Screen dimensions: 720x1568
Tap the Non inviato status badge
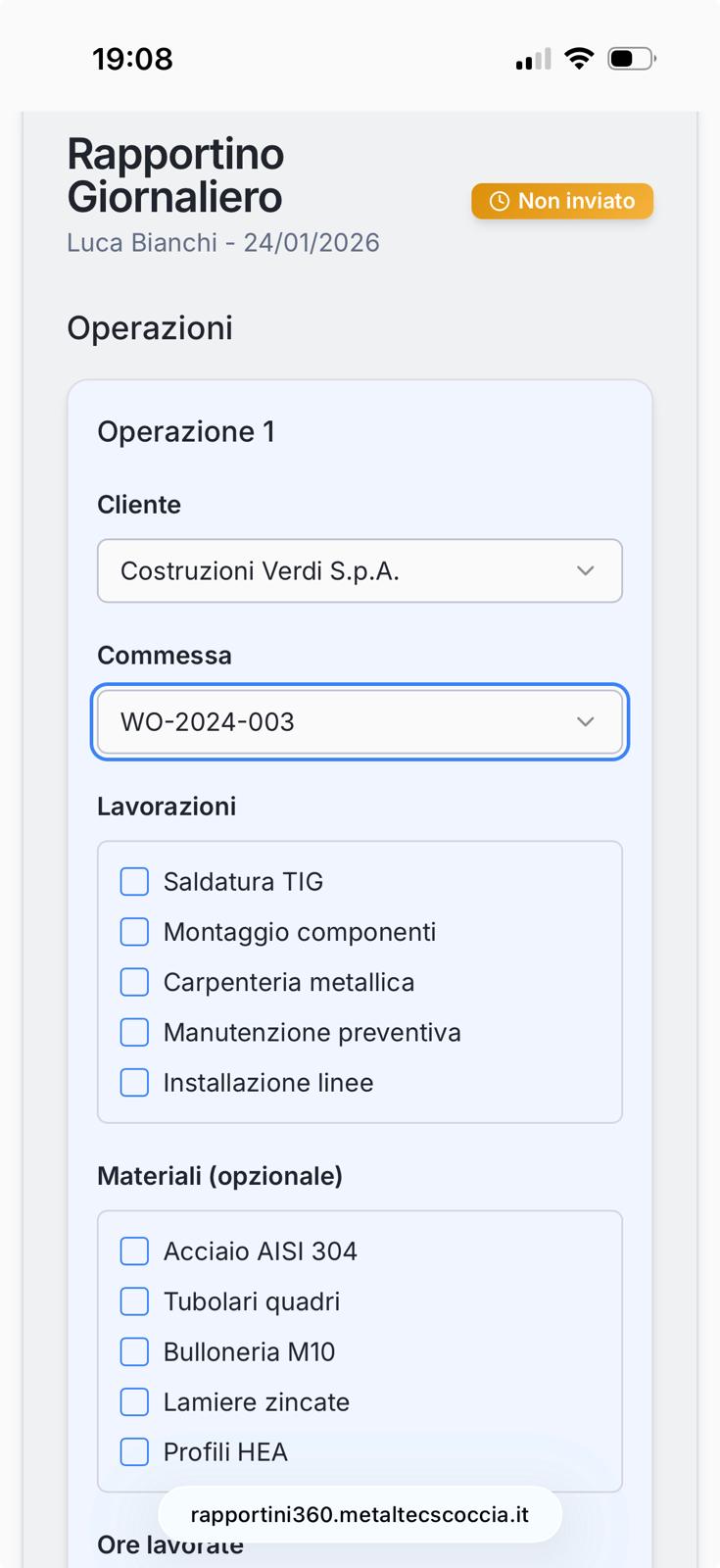tap(562, 201)
